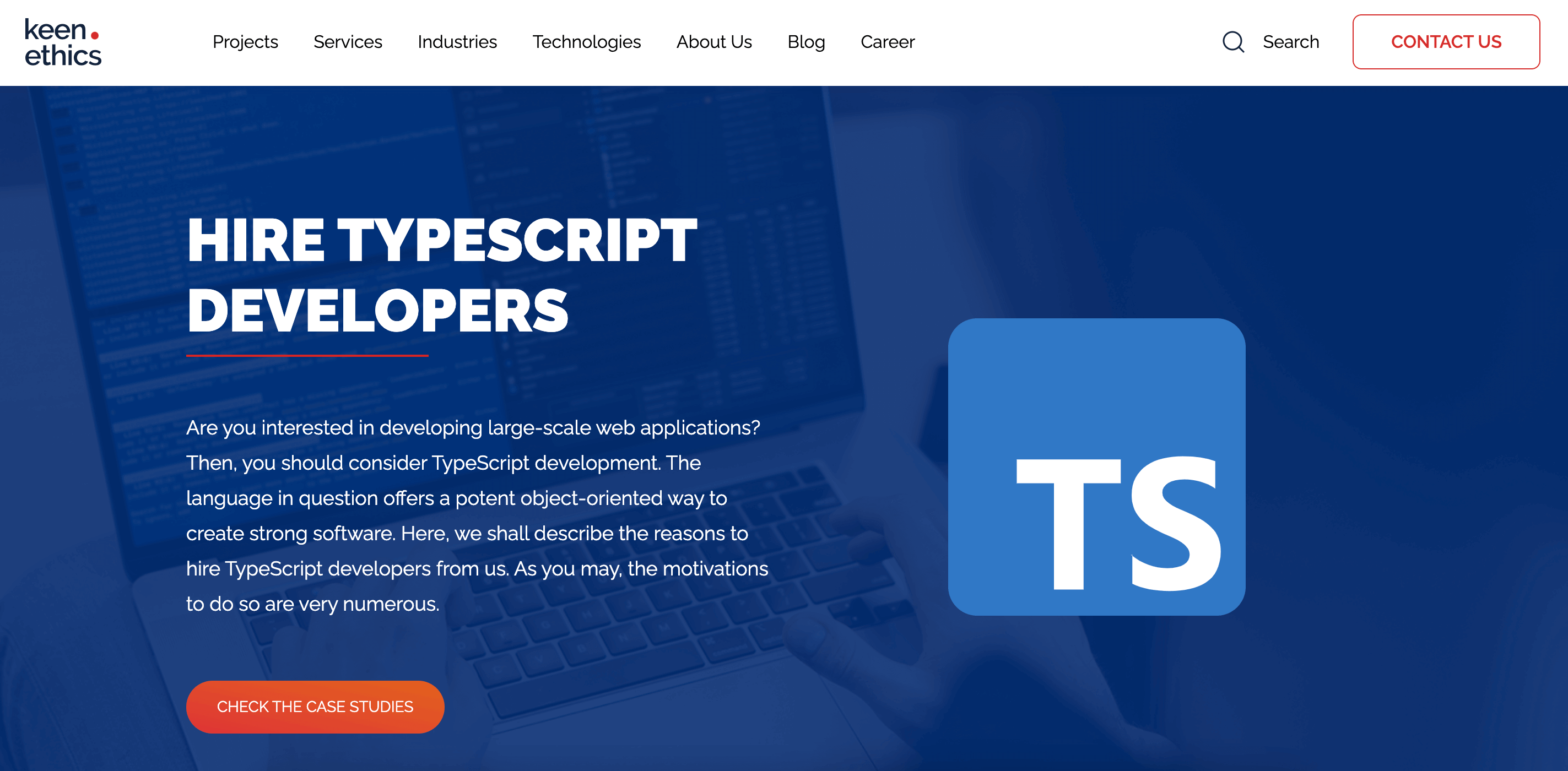Click the Search text label
The height and width of the screenshot is (771, 1568).
point(1291,42)
